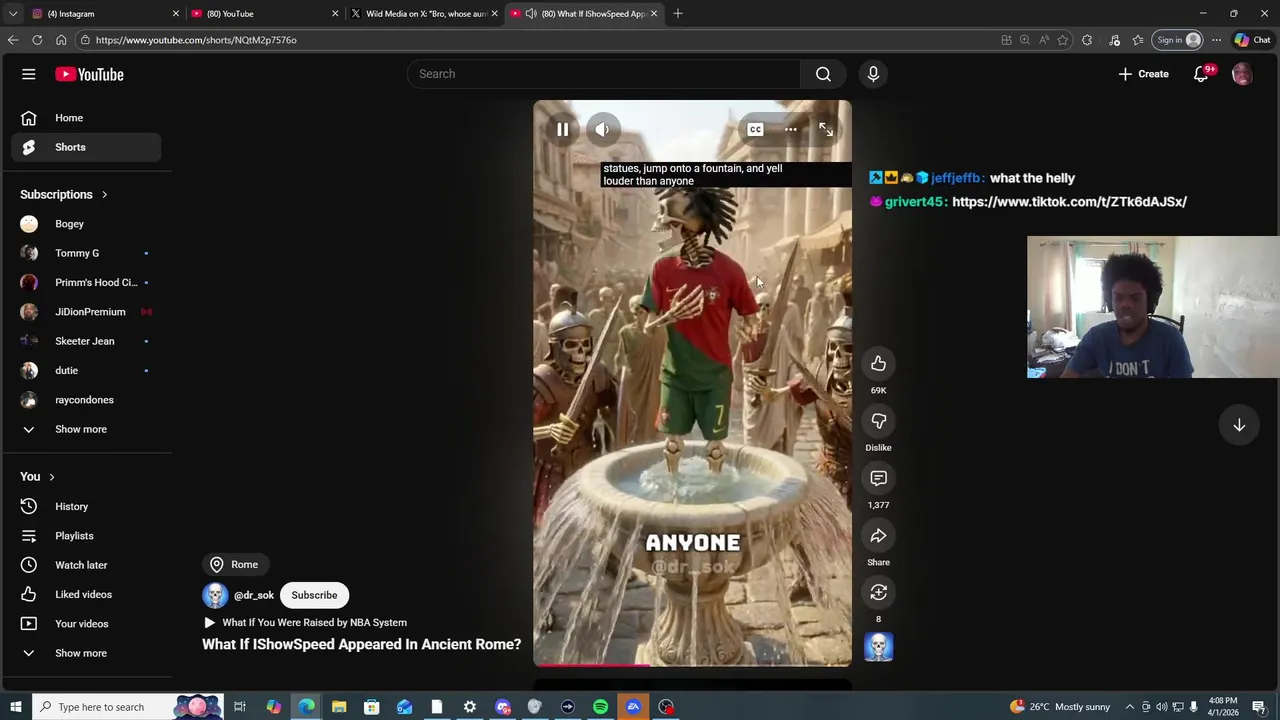The height and width of the screenshot is (720, 1280).
Task: Pause the Short video
Action: coord(563,129)
